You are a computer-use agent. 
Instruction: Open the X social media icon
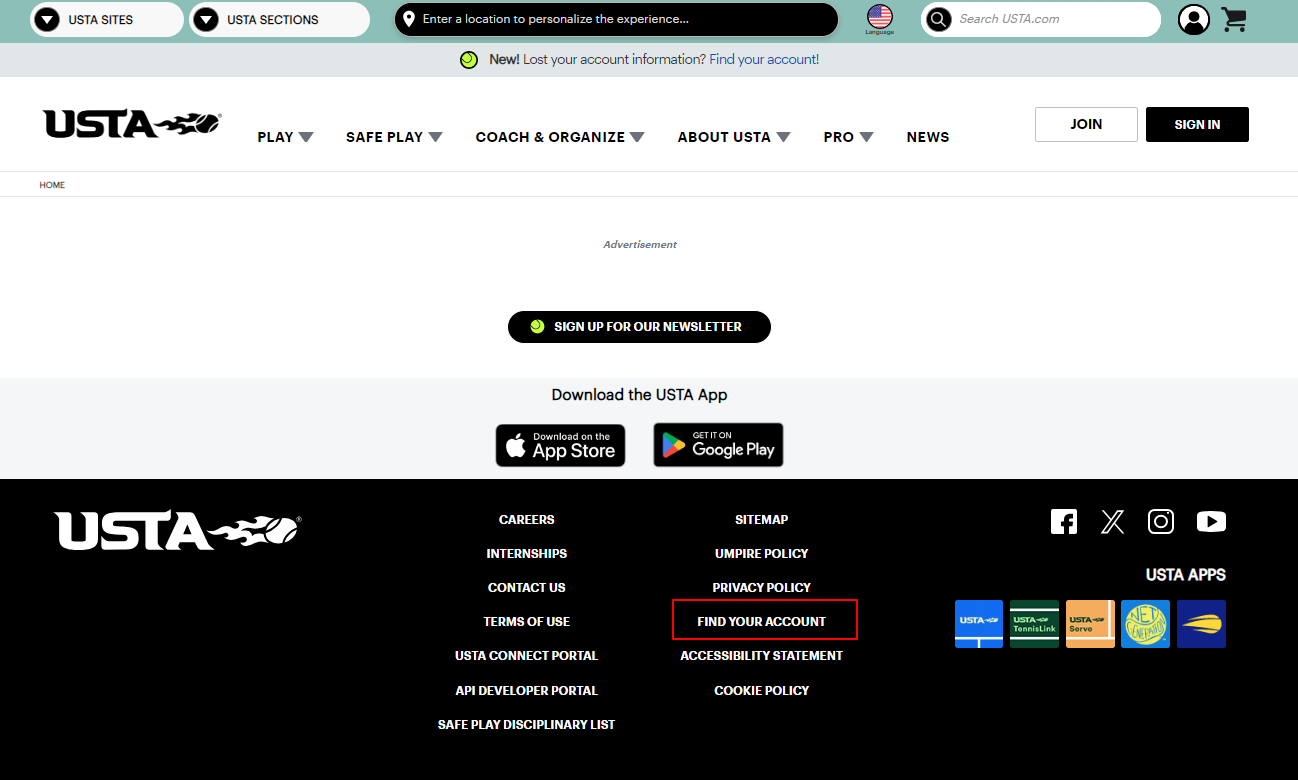coord(1112,521)
